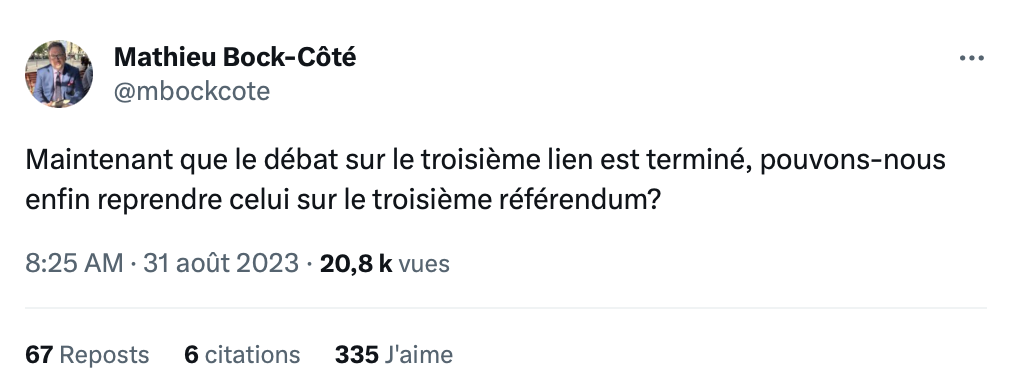The width and height of the screenshot is (1014, 388).
Task: Open the Reposts label link
Action: (x=104, y=355)
